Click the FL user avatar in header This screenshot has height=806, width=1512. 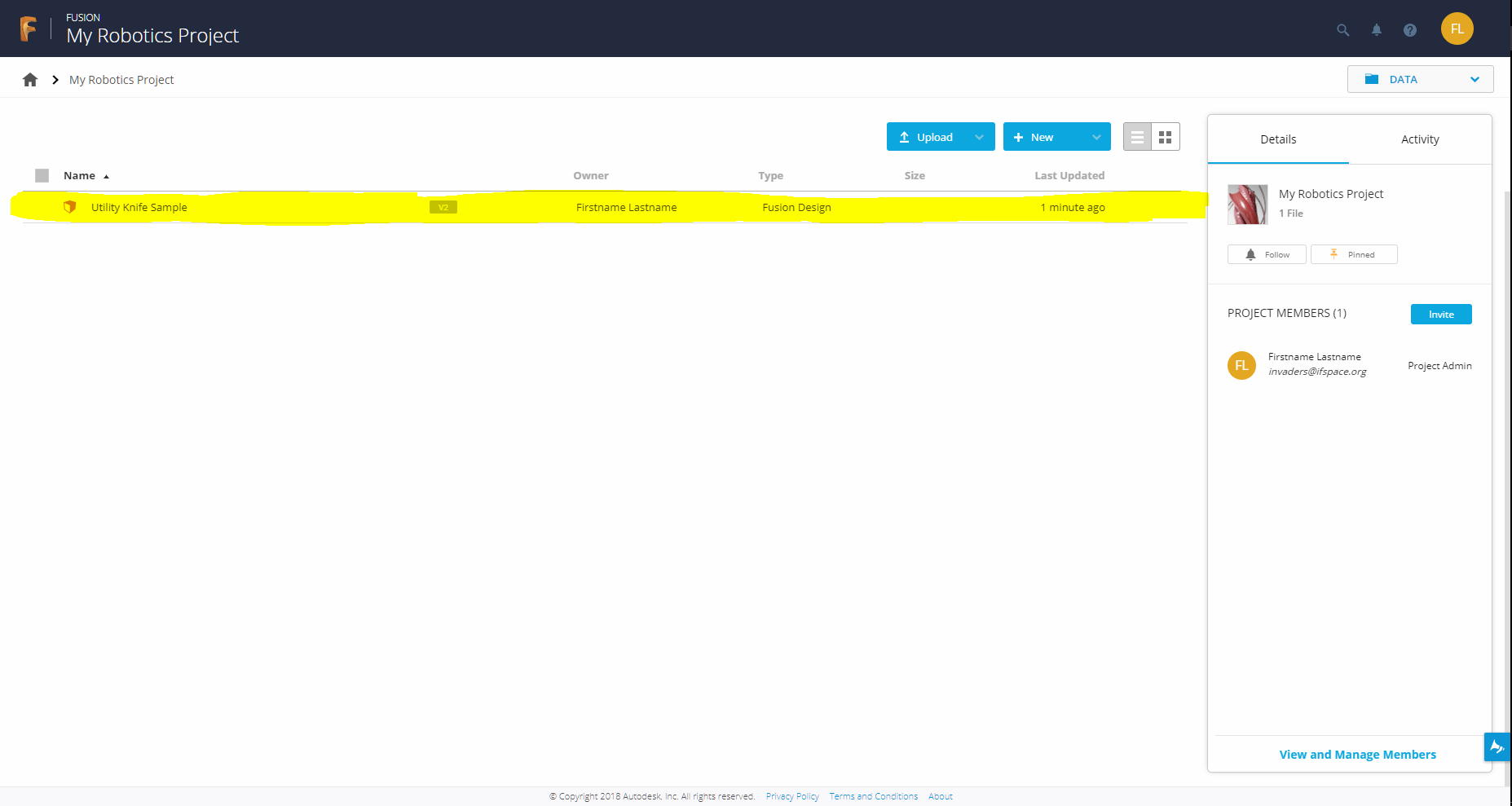[1457, 29]
